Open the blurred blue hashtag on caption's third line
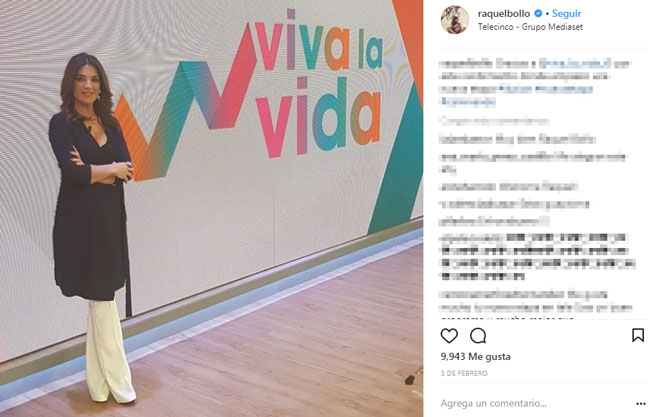 pos(546,89)
